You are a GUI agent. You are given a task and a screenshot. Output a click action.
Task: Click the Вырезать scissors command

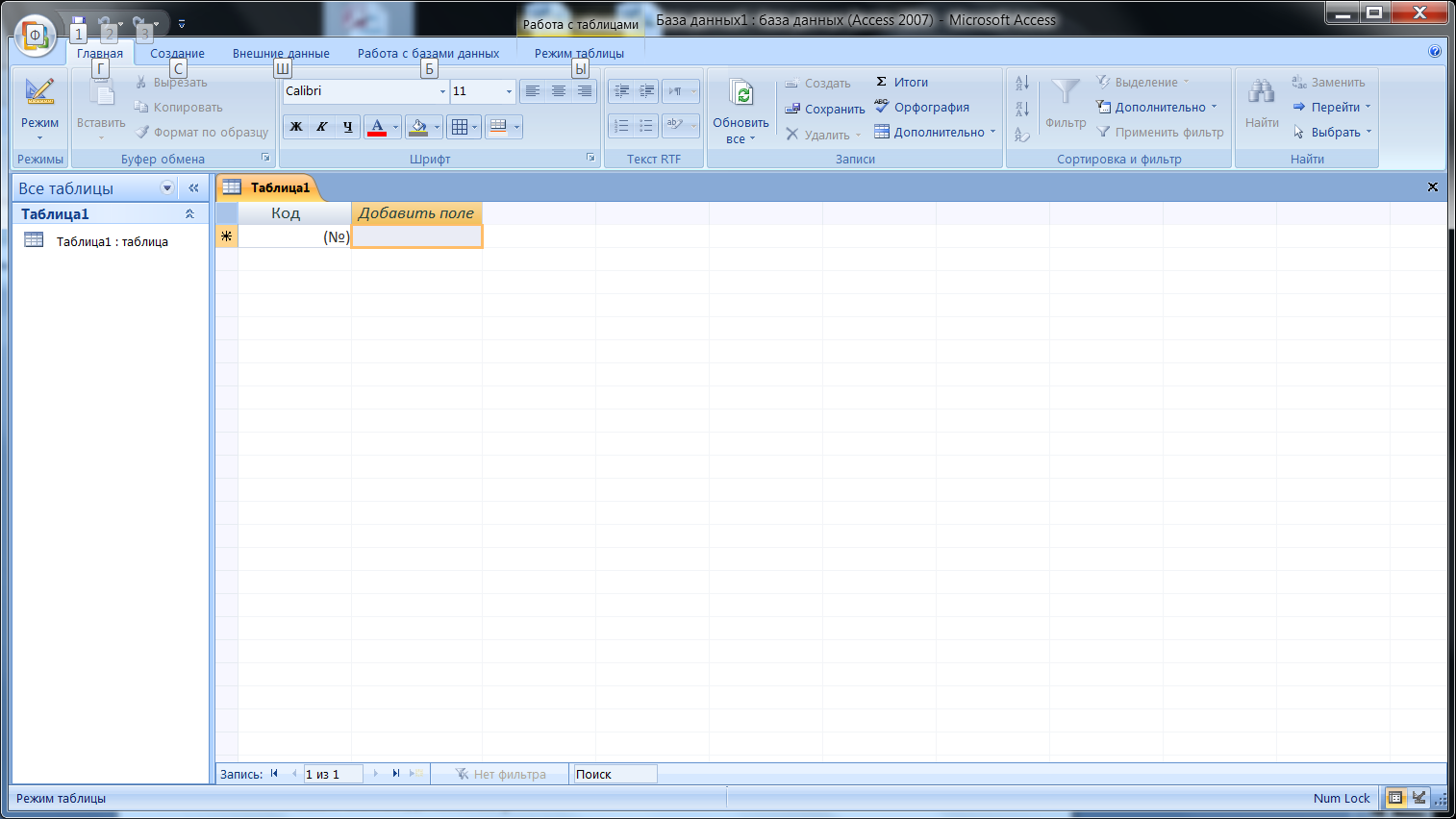tap(171, 83)
